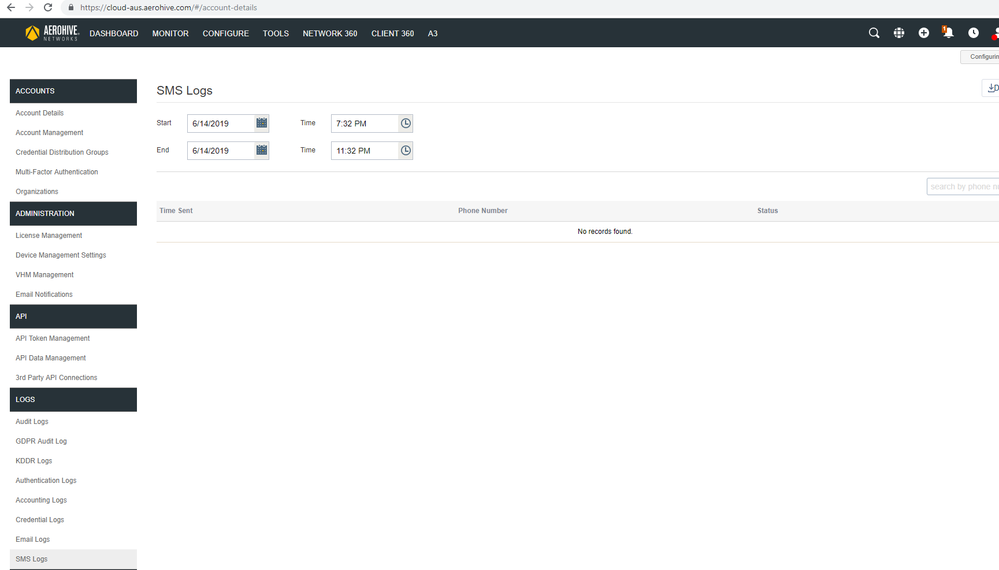Open time picker for End time

click(x=406, y=150)
